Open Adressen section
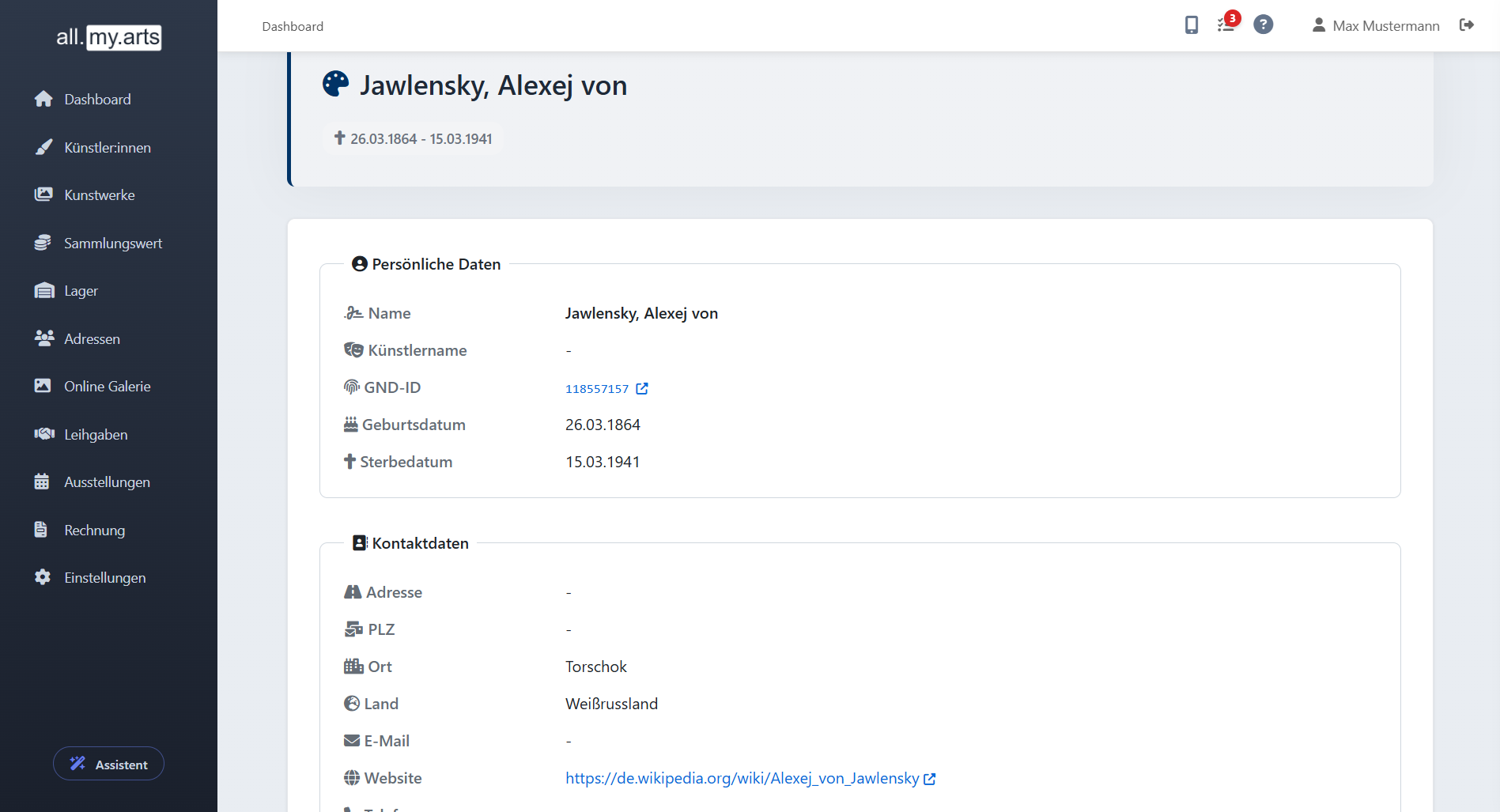Screen dimensions: 1500x812 pyautogui.click(x=93, y=339)
